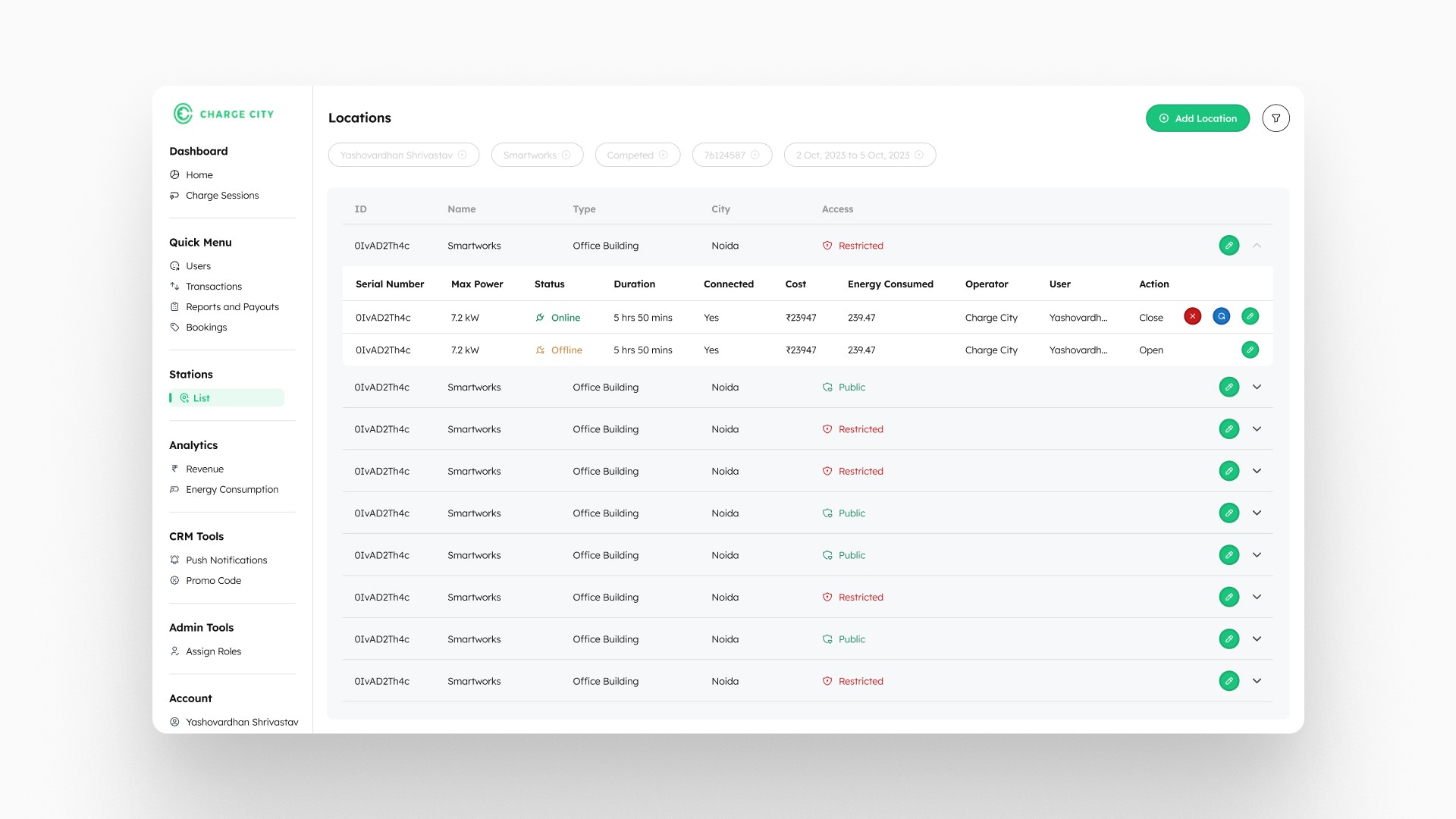Click the Charge City logo
This screenshot has width=1456, height=819.
coord(223,114)
